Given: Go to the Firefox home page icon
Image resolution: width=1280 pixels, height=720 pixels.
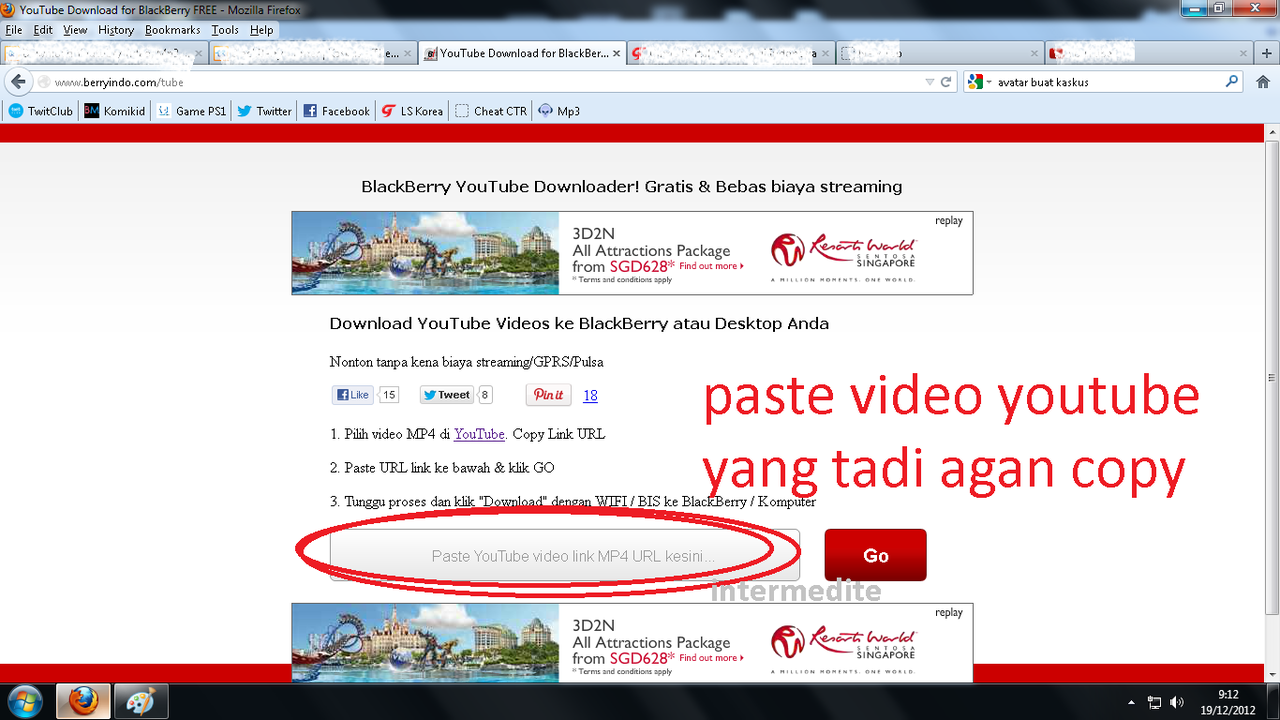Looking at the screenshot, I should (x=1261, y=82).
